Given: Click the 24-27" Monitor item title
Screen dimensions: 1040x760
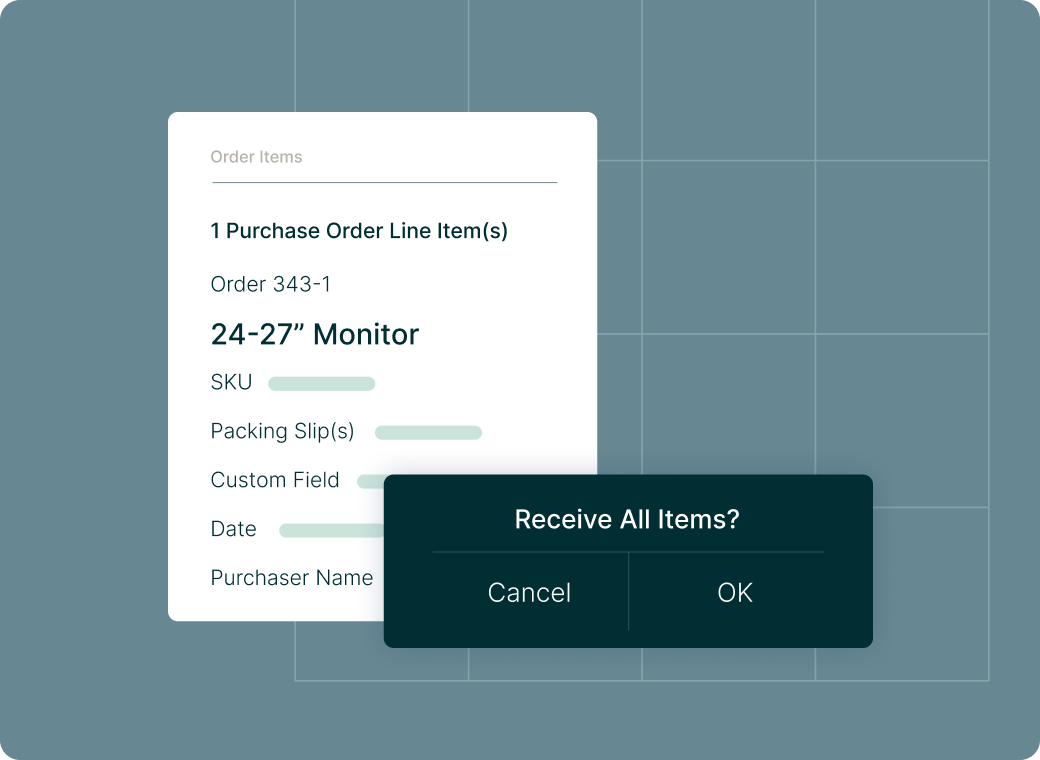Looking at the screenshot, I should [x=314, y=334].
